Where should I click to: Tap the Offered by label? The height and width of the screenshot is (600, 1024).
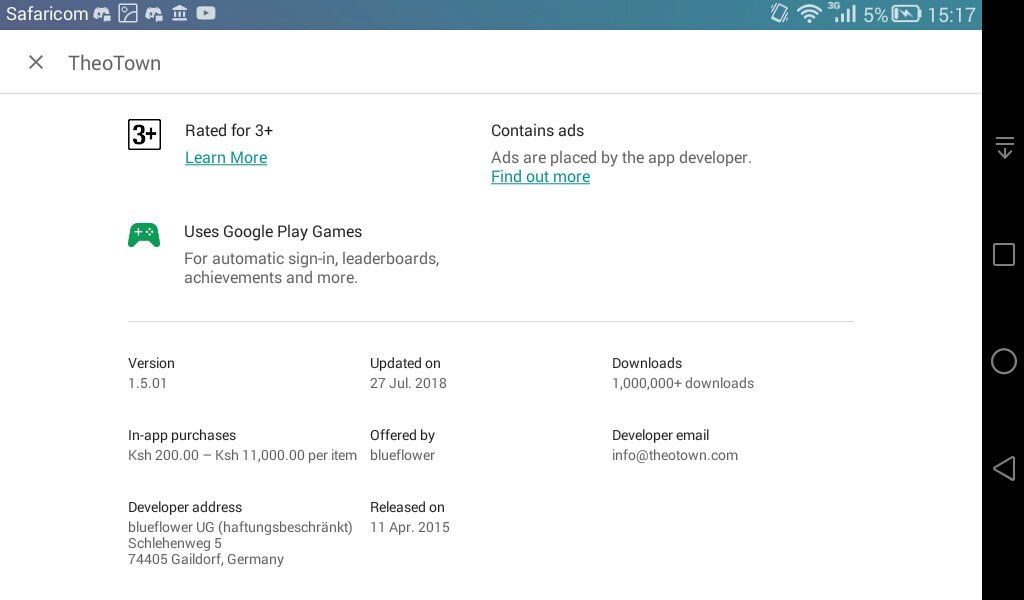click(x=402, y=435)
